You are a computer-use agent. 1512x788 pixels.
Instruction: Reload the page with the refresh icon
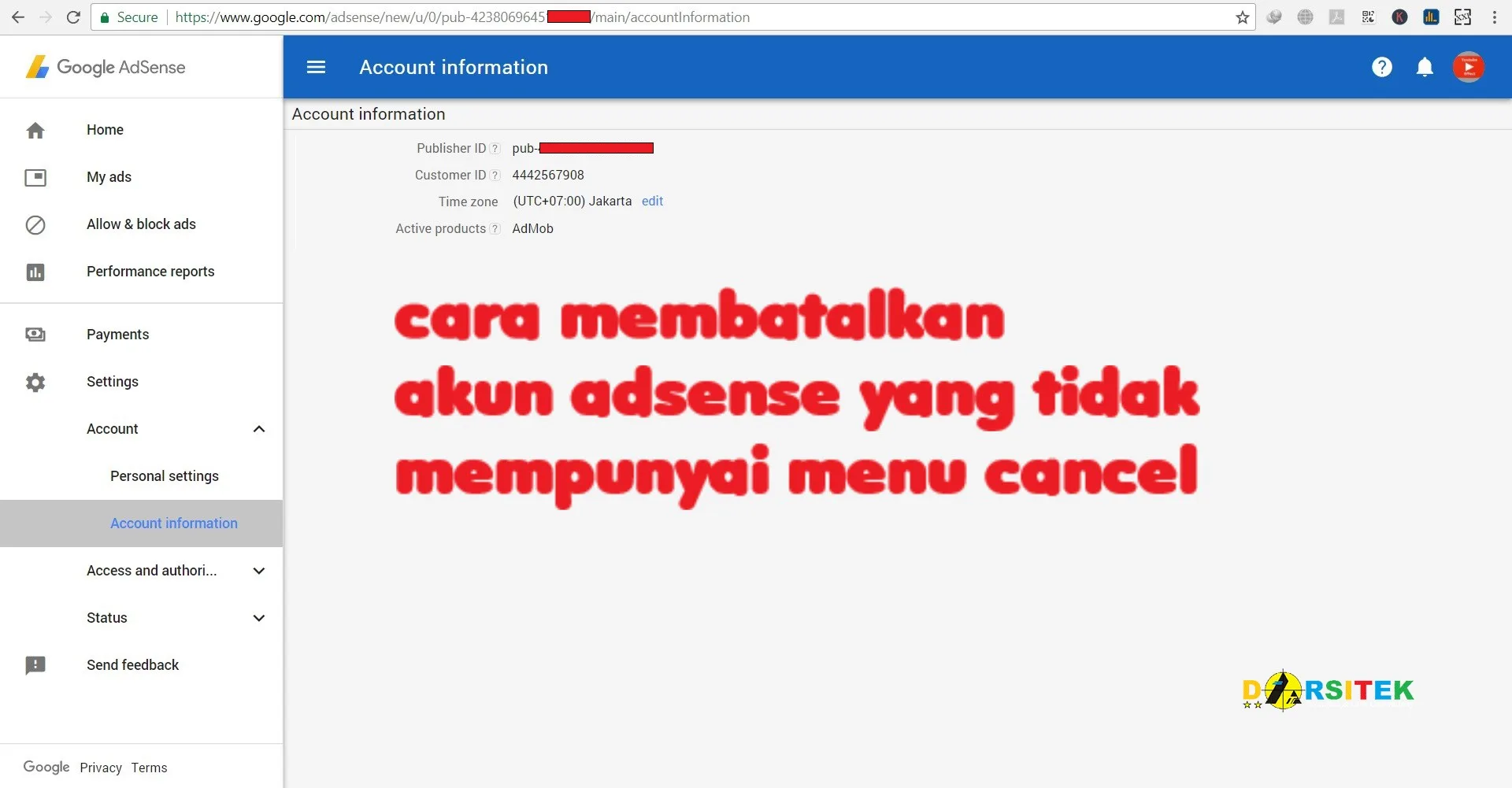click(73, 17)
